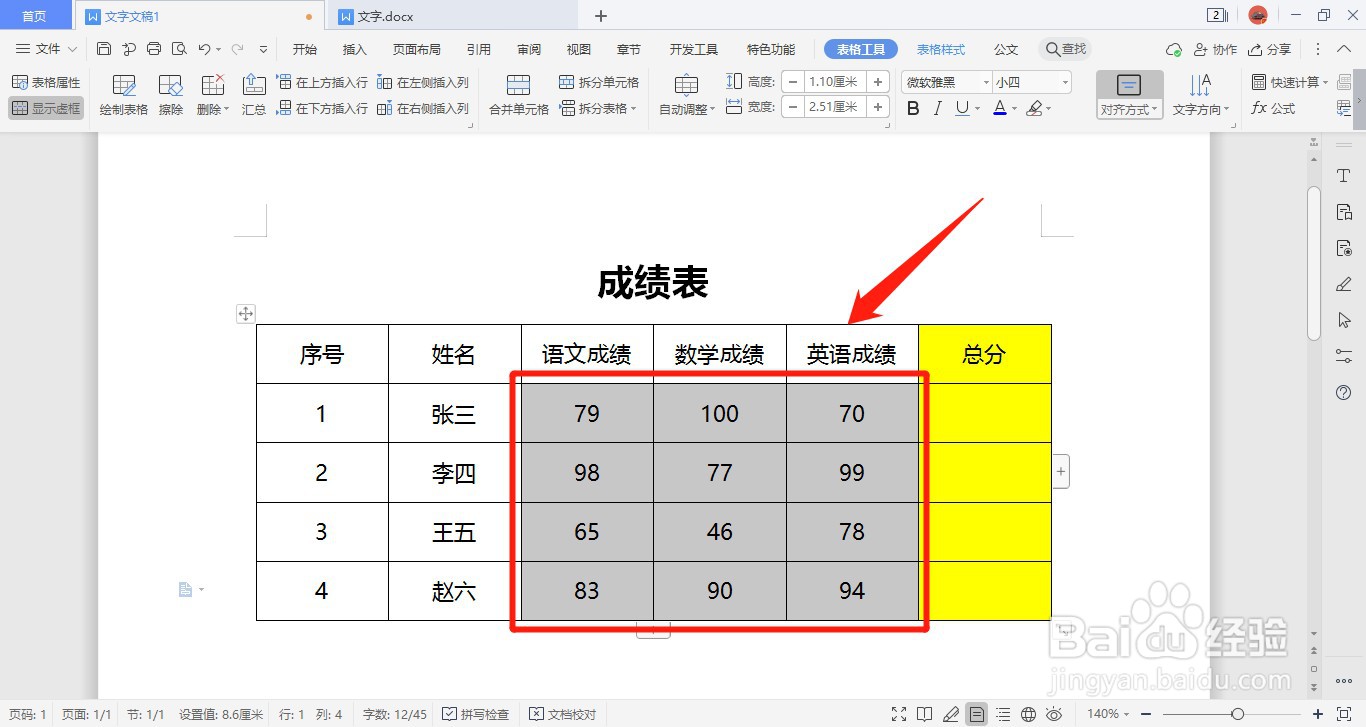Select the 擦除 (eraser) table tool
Image resolution: width=1366 pixels, height=727 pixels.
tap(170, 94)
